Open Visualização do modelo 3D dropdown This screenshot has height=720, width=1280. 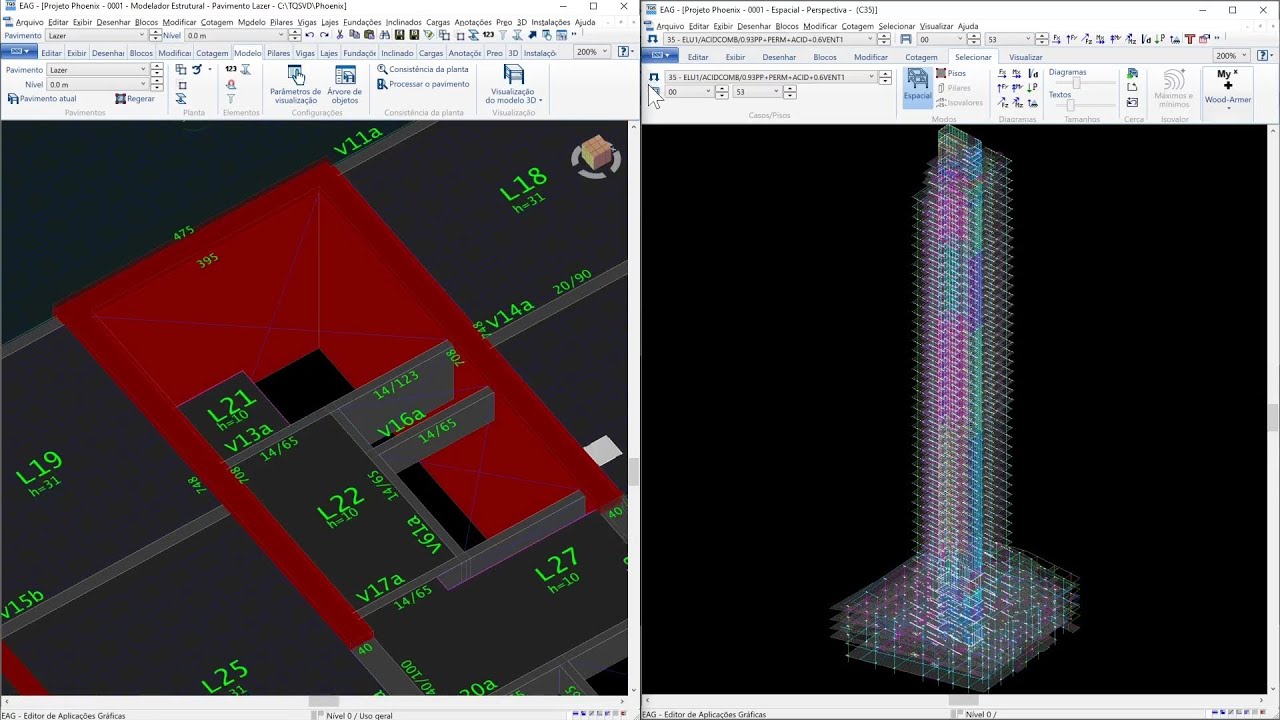point(514,85)
